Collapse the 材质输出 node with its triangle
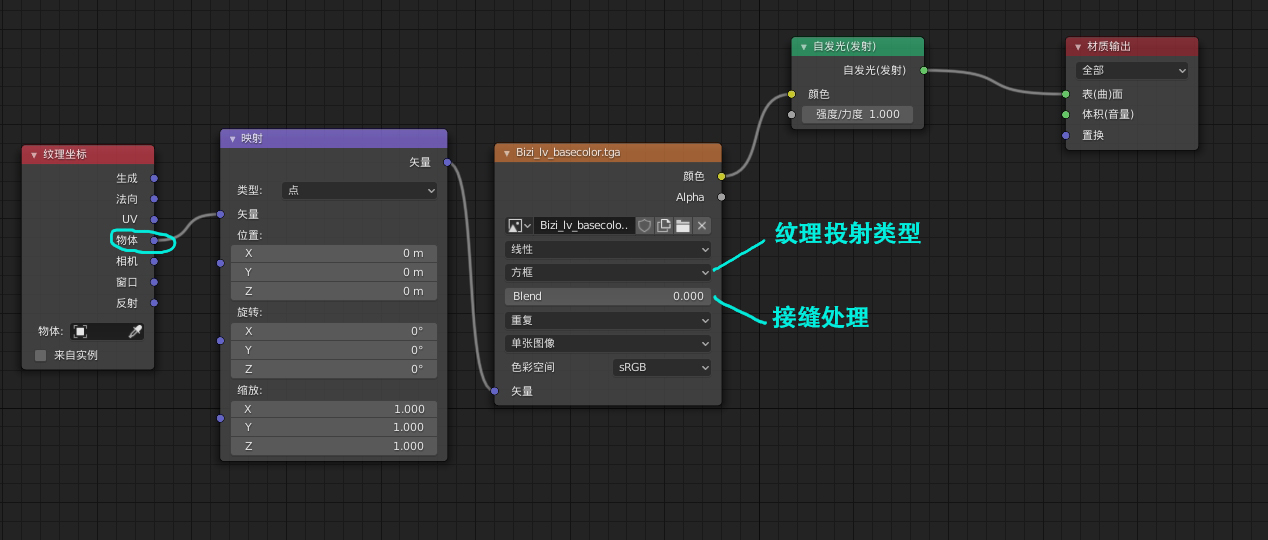 (x=1078, y=47)
